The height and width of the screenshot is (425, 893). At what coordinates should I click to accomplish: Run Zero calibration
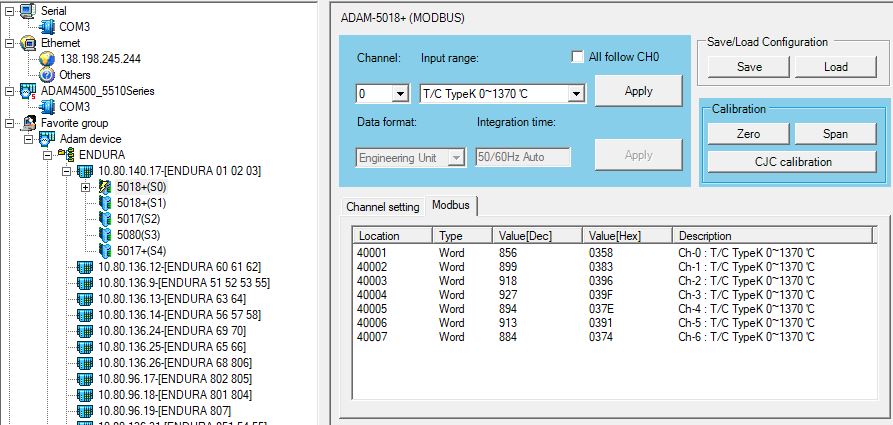[749, 134]
